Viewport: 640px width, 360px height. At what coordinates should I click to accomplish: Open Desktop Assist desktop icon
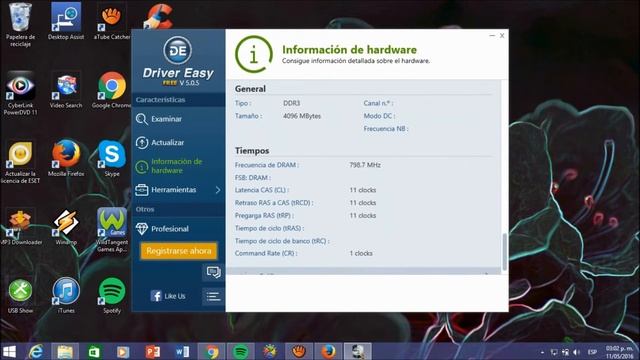pyautogui.click(x=66, y=21)
